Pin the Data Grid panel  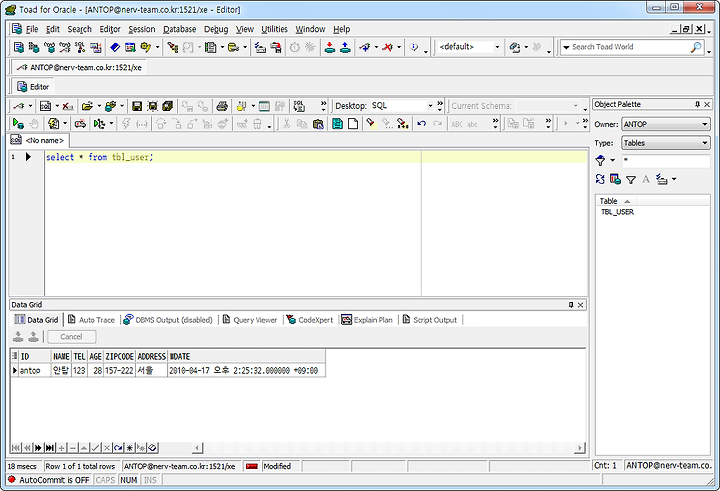pos(571,305)
